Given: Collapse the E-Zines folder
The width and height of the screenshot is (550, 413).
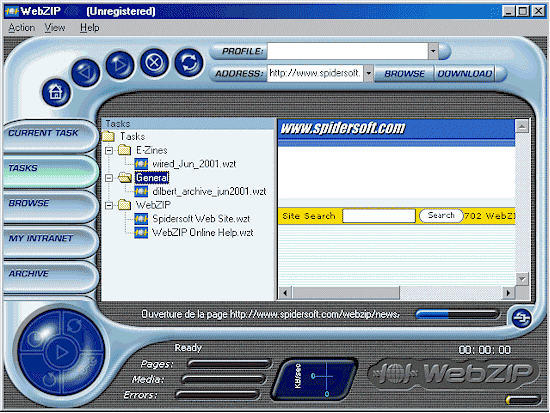Looking at the screenshot, I should (109, 151).
